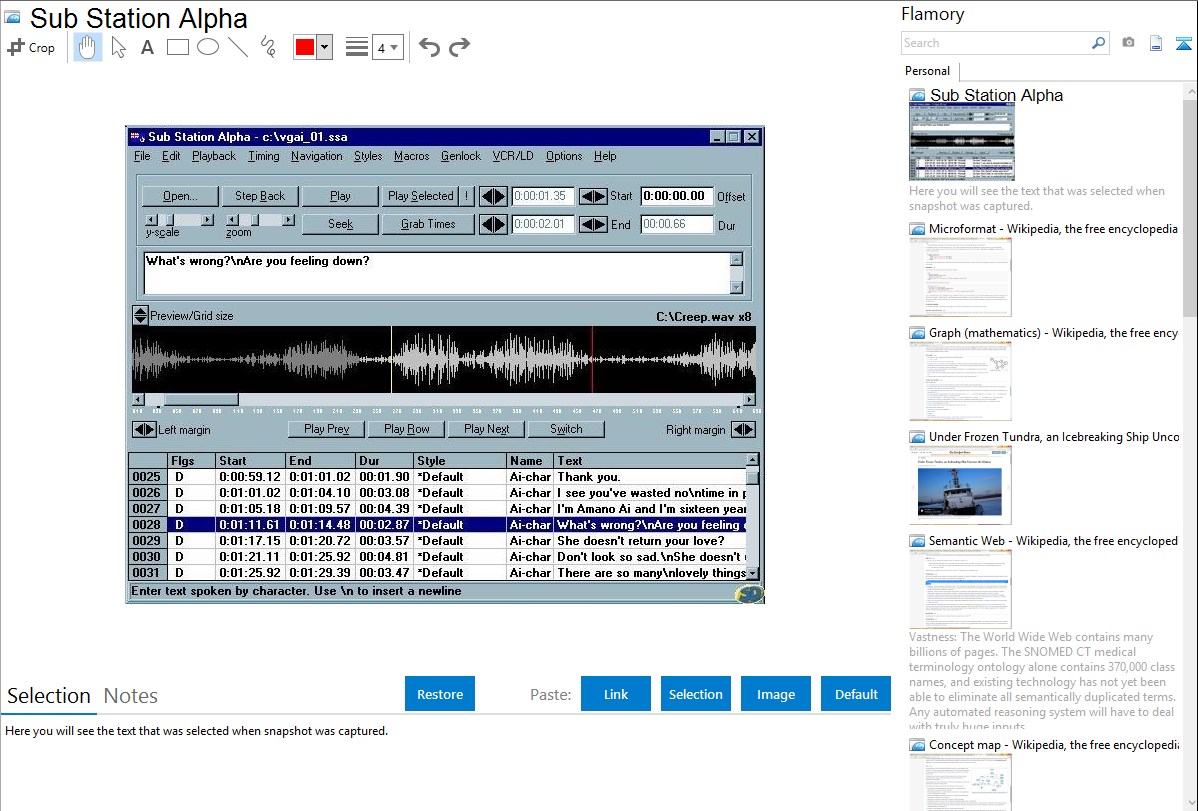Viewport: 1198px width, 811px height.
Task: Undo the last annotation
Action: pos(429,47)
